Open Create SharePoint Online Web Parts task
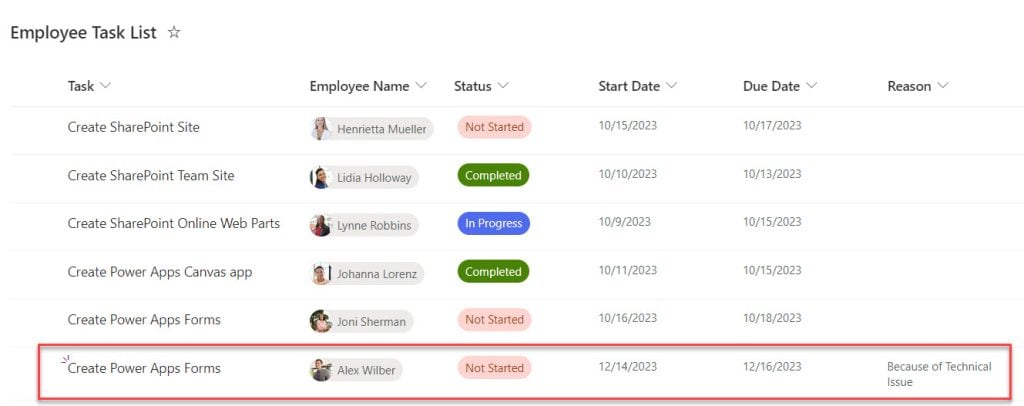Image resolution: width=1024 pixels, height=406 pixels. [174, 223]
